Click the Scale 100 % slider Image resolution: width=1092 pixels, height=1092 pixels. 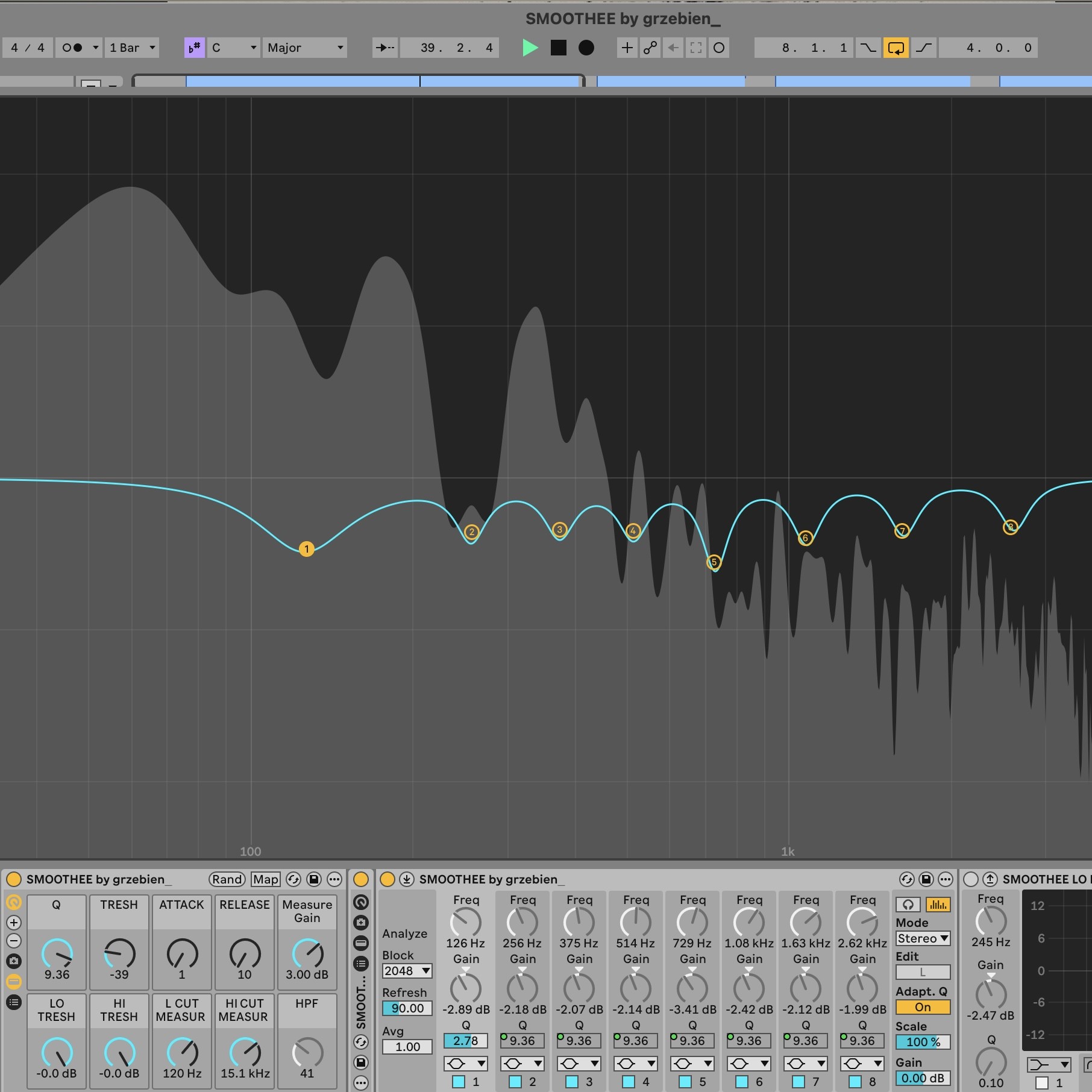click(x=923, y=1042)
